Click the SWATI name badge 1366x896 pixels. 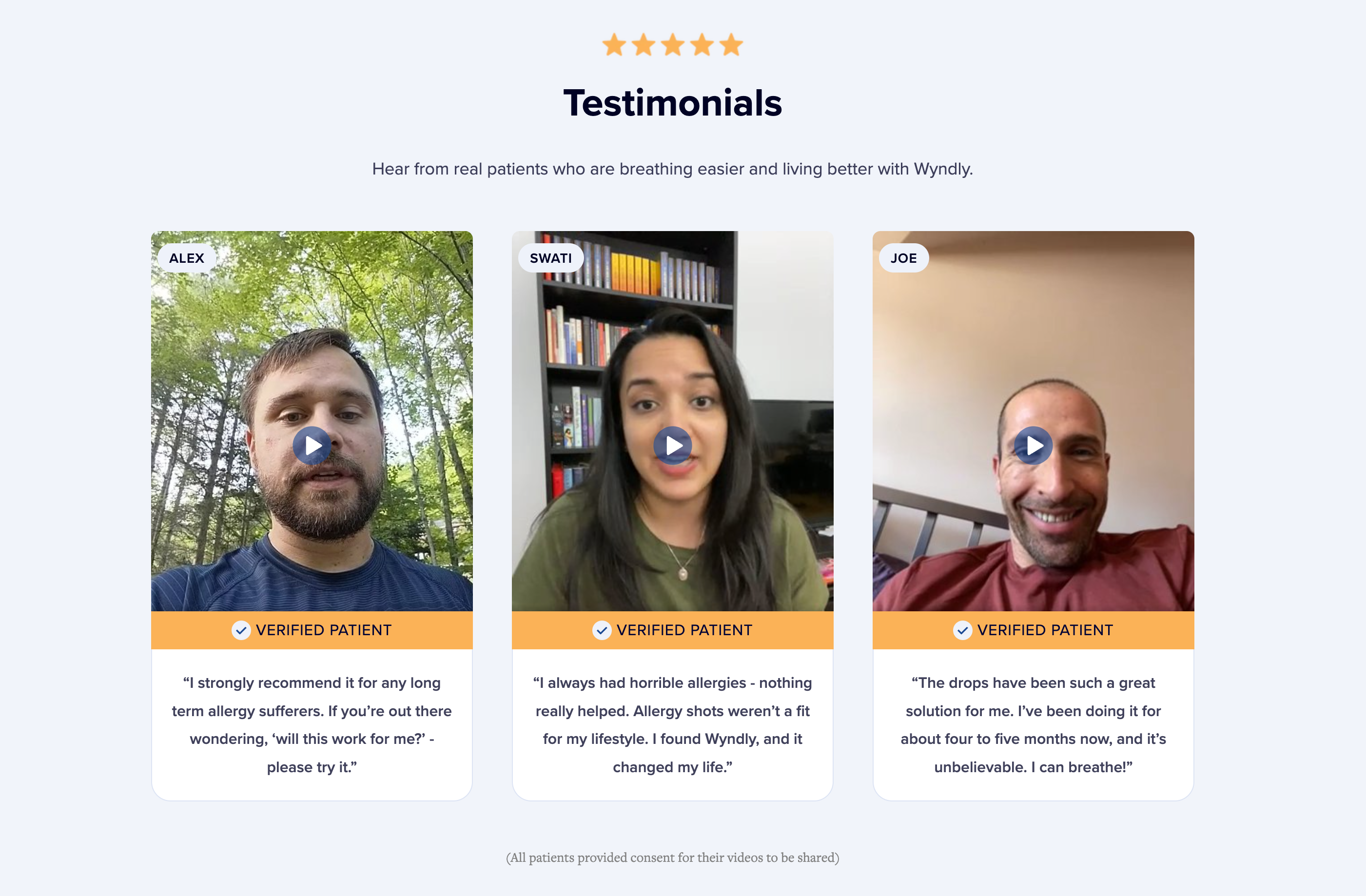(551, 258)
